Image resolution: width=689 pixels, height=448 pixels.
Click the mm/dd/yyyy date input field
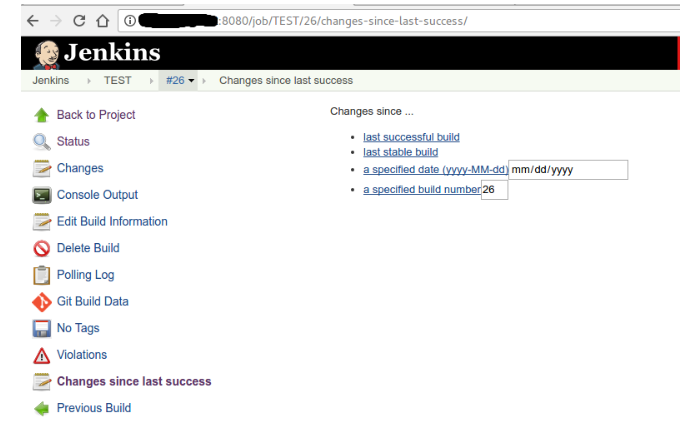click(x=568, y=170)
